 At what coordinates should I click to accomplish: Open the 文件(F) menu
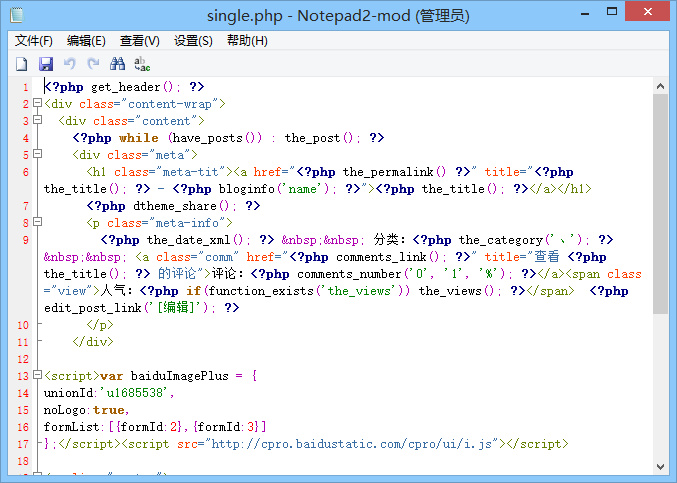[x=34, y=41]
